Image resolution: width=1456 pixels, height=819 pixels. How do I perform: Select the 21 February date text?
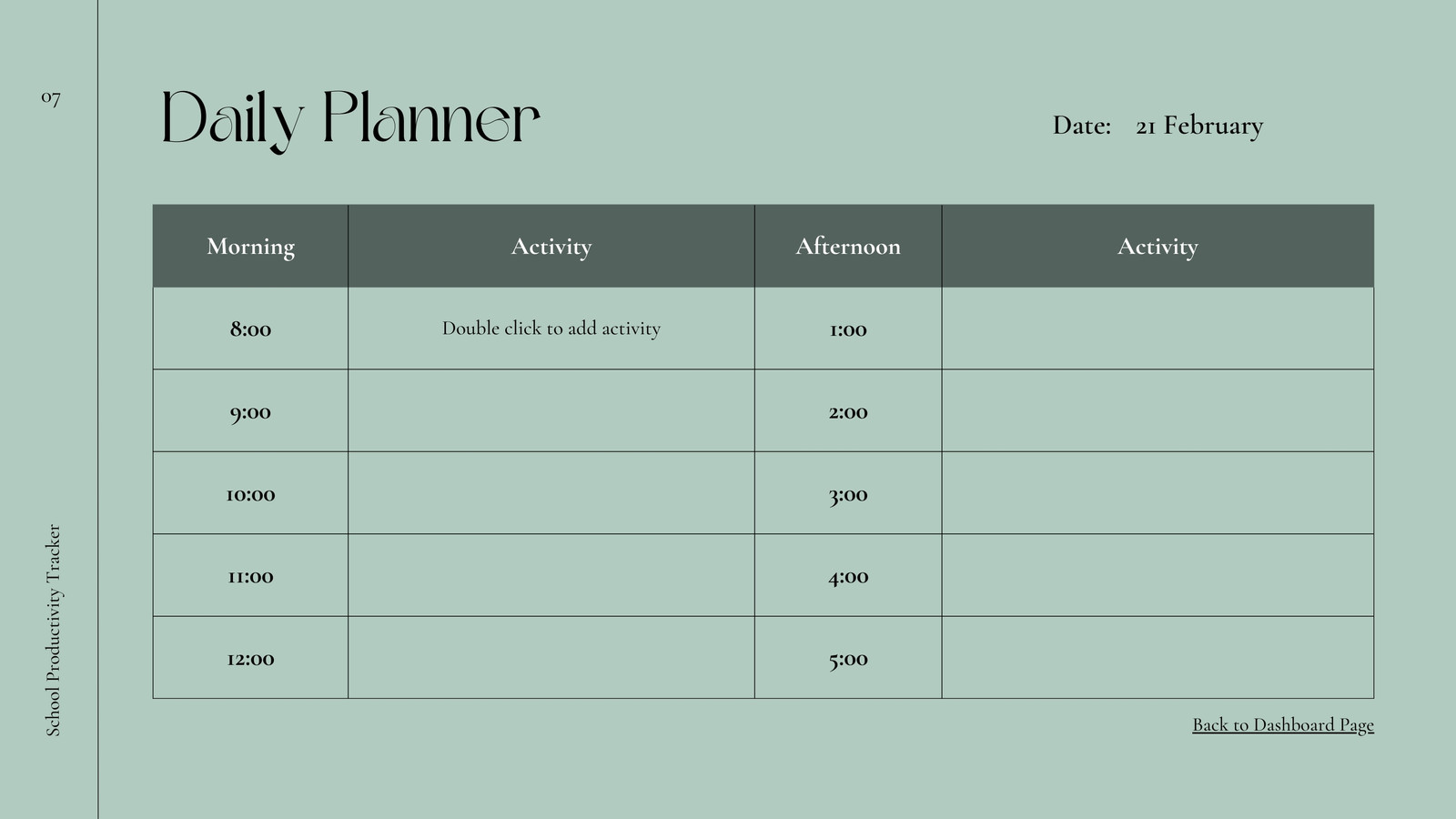tap(1199, 126)
